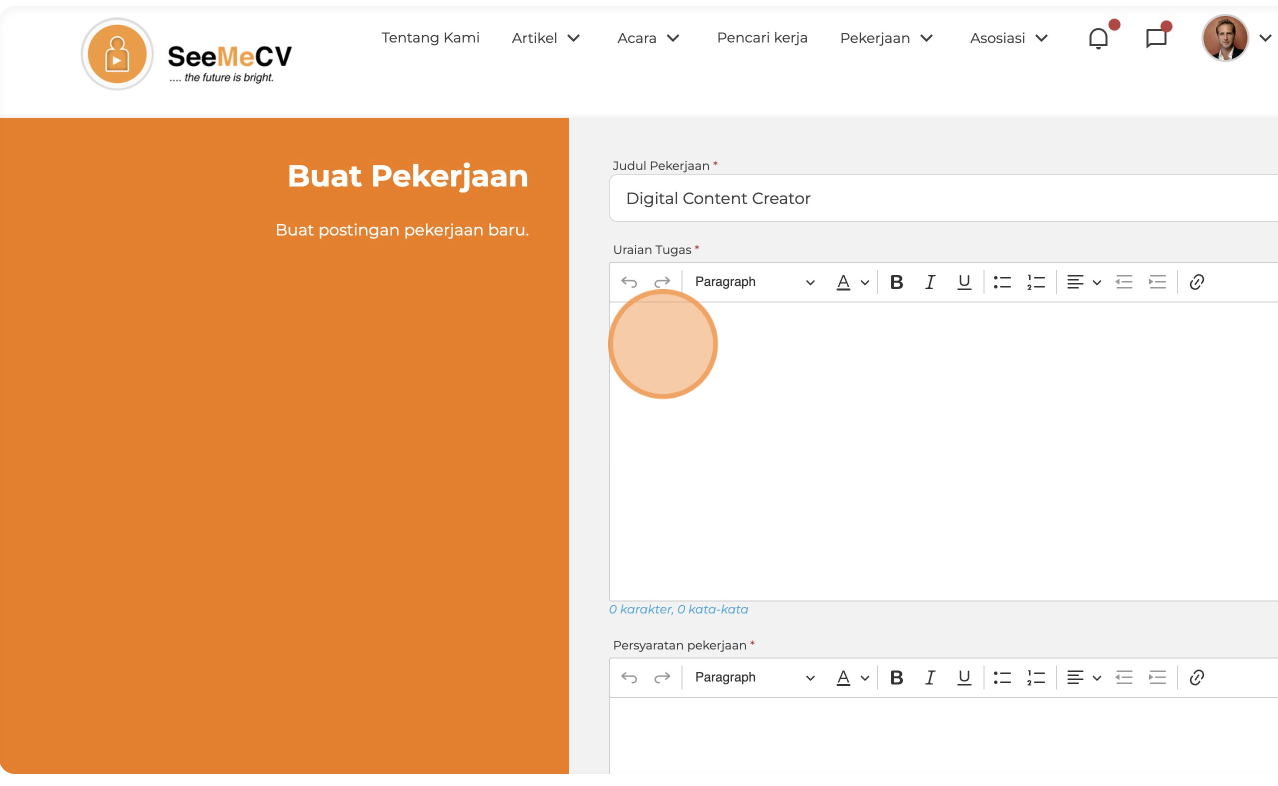Toggle underline in Persyaratan pekerjaan editor
This screenshot has width=1278, height=786.
(964, 678)
